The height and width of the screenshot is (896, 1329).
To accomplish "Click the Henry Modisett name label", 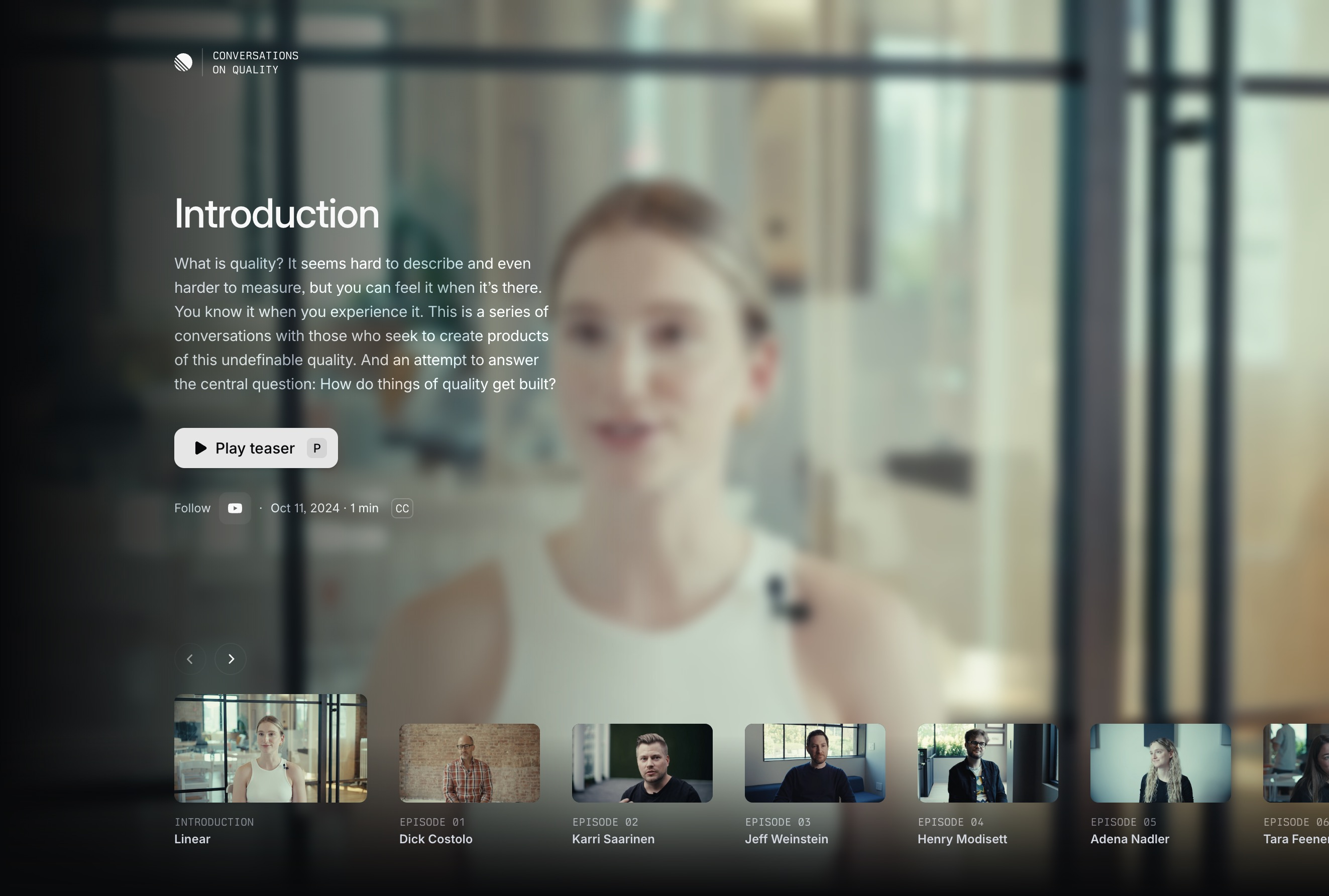I will click(x=962, y=839).
